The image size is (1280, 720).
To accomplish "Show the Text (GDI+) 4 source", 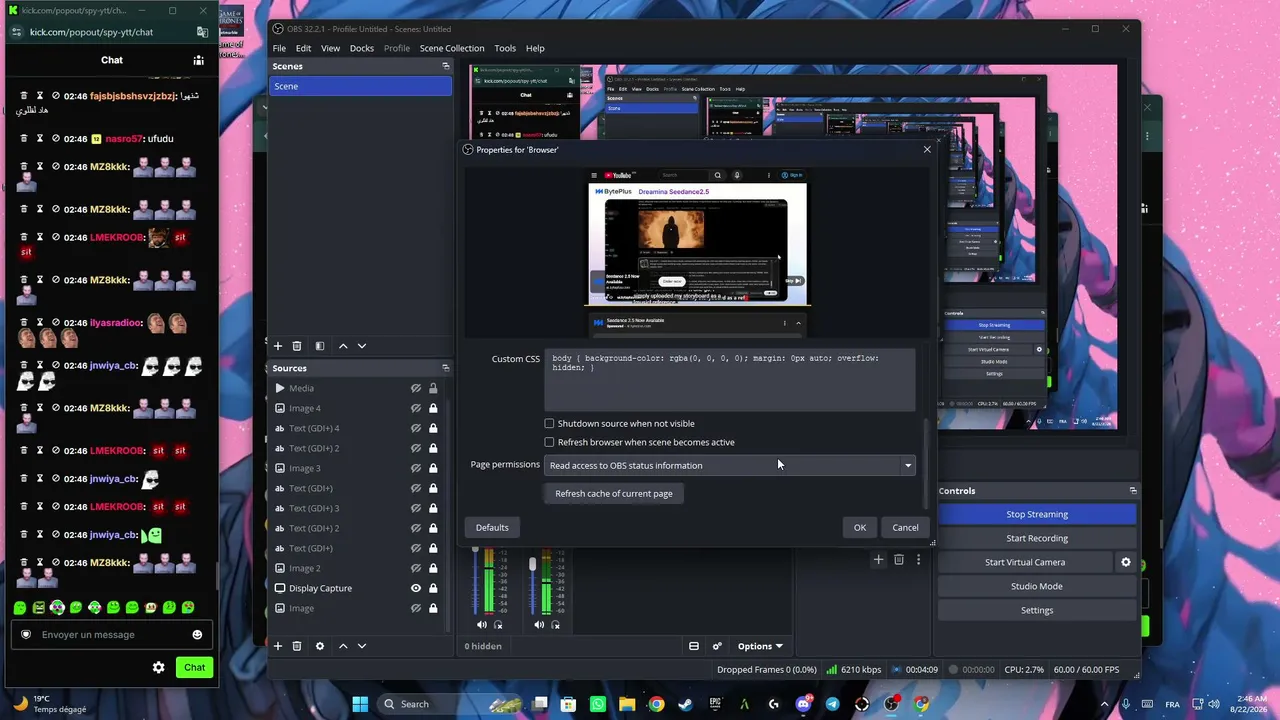I will 416,428.
